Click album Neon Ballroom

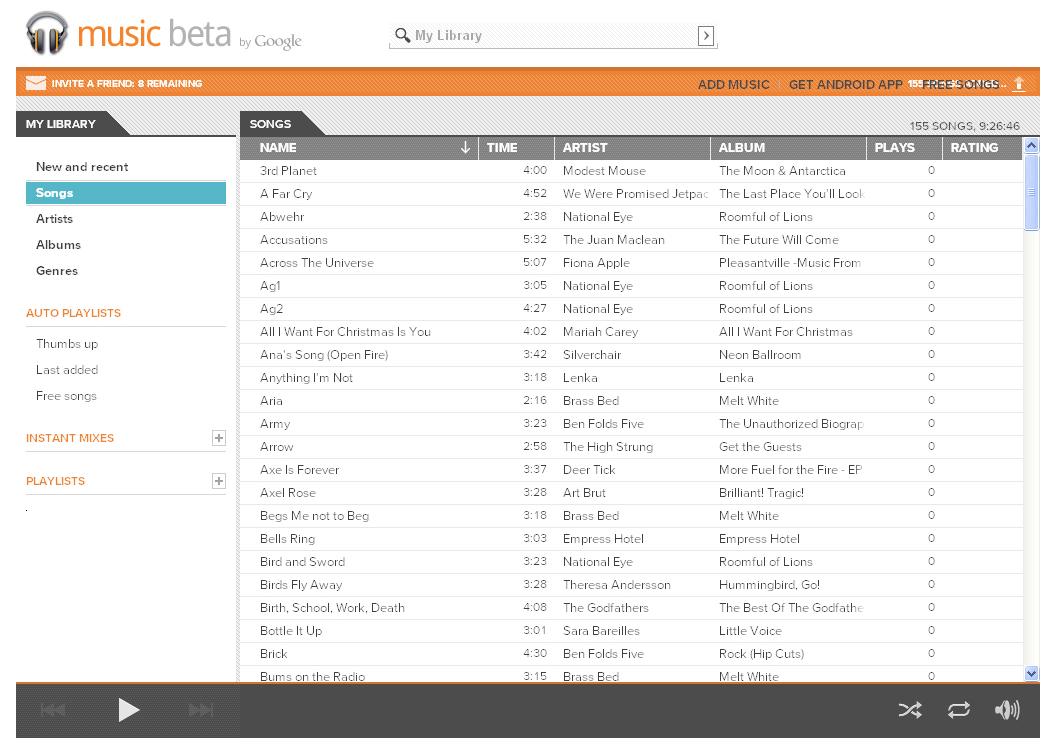pyautogui.click(x=760, y=355)
